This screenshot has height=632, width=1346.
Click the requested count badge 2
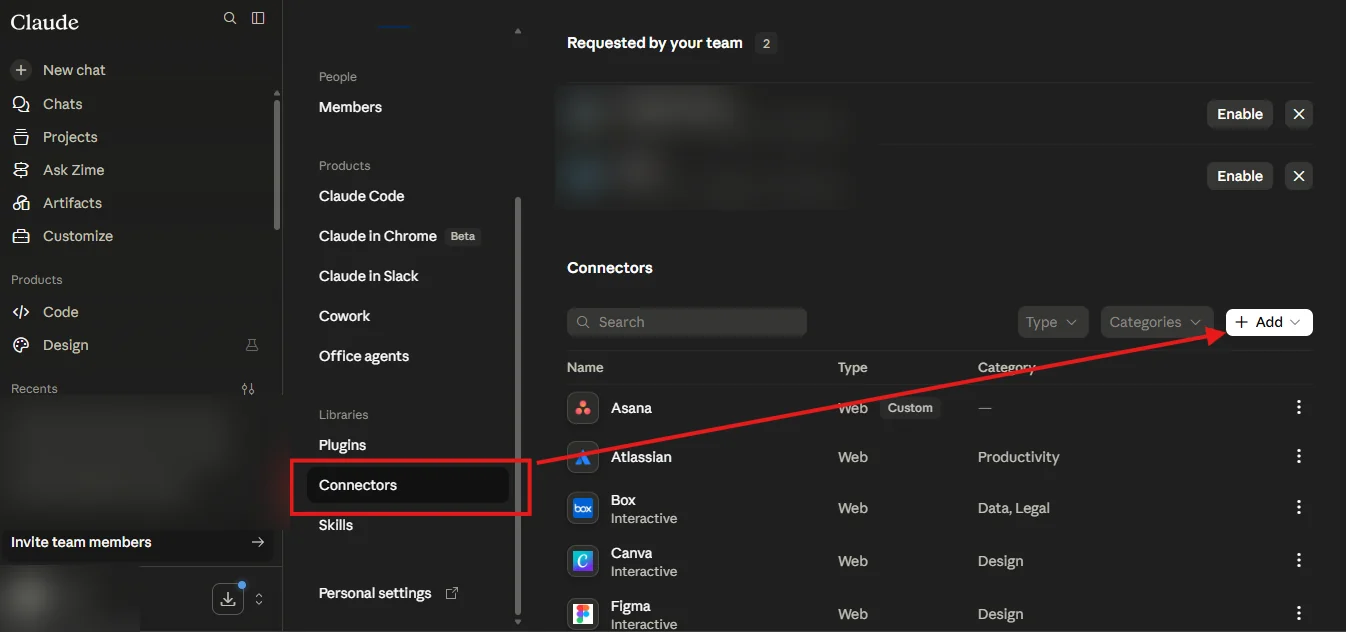[766, 43]
